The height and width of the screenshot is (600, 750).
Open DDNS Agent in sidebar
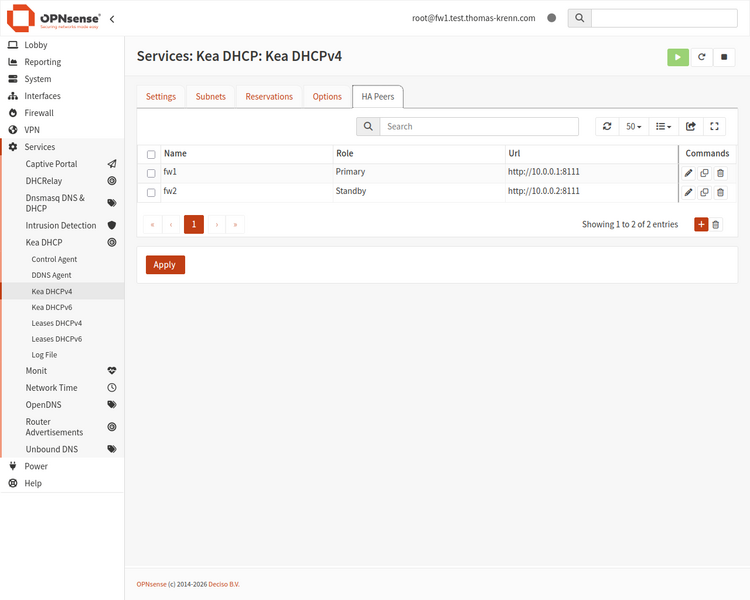pyautogui.click(x=51, y=275)
